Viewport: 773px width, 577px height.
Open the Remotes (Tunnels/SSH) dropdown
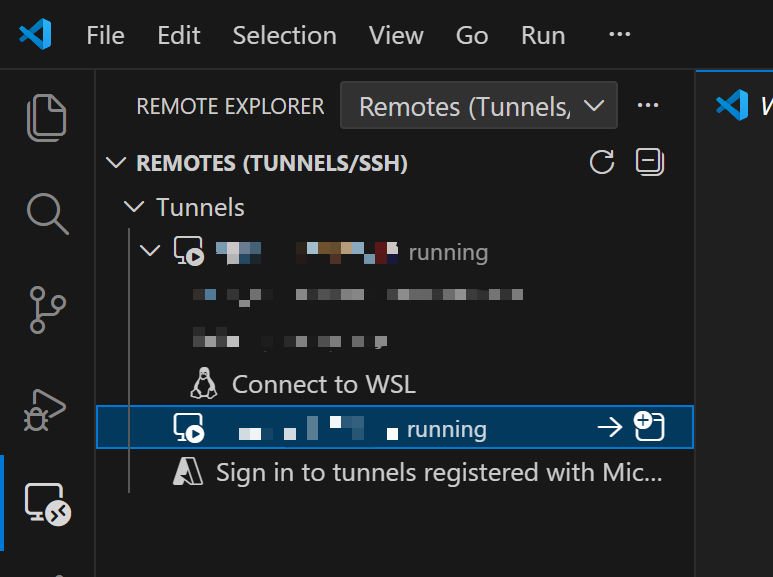coord(479,106)
